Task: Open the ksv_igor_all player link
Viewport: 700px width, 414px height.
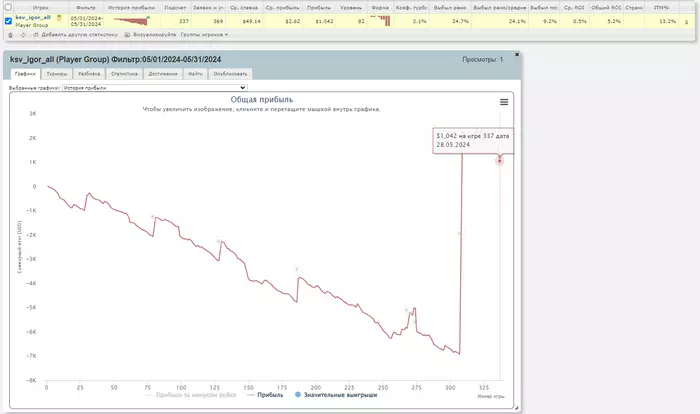Action: [33, 17]
